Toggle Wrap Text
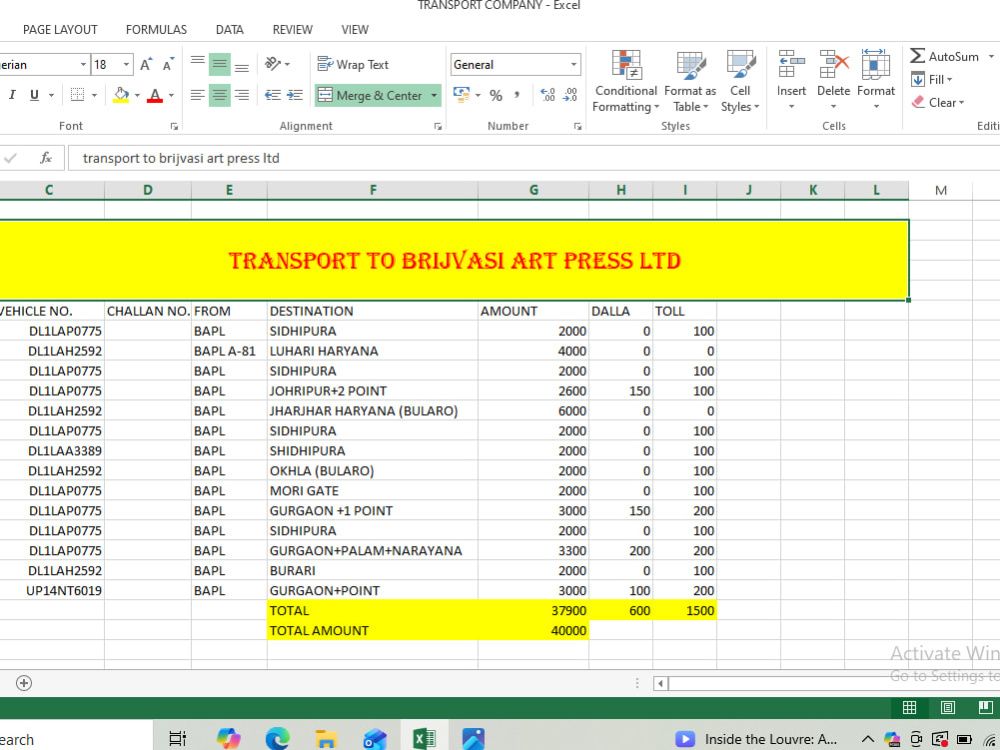 [x=353, y=64]
